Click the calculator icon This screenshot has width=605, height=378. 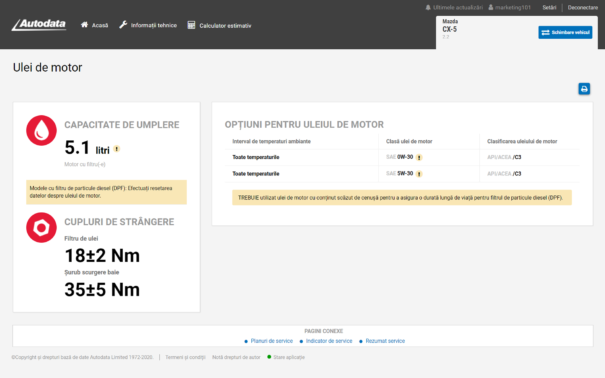tap(191, 25)
